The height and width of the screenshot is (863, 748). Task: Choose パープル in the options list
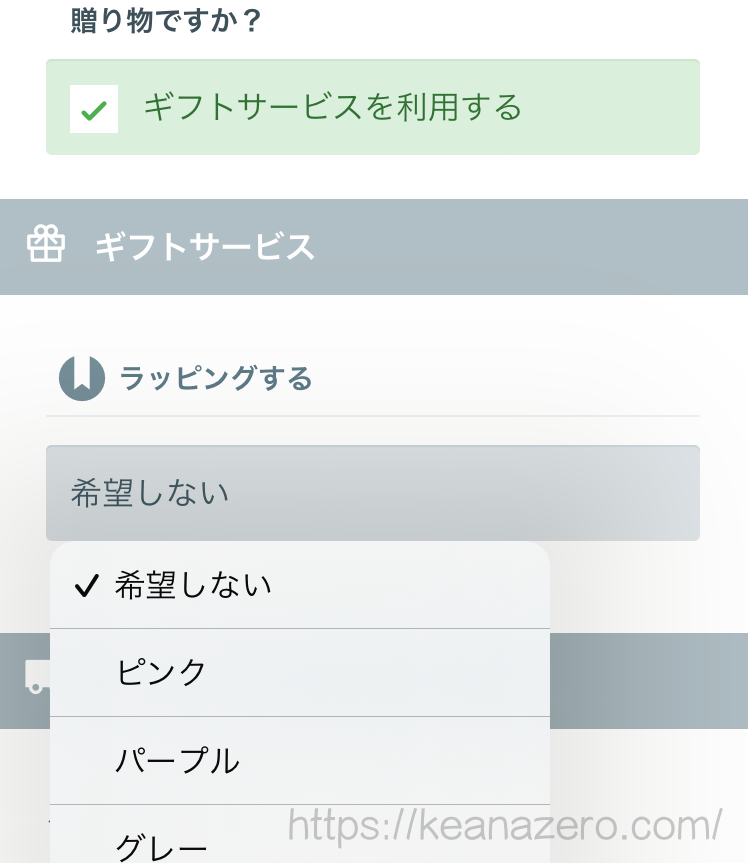pos(179,760)
